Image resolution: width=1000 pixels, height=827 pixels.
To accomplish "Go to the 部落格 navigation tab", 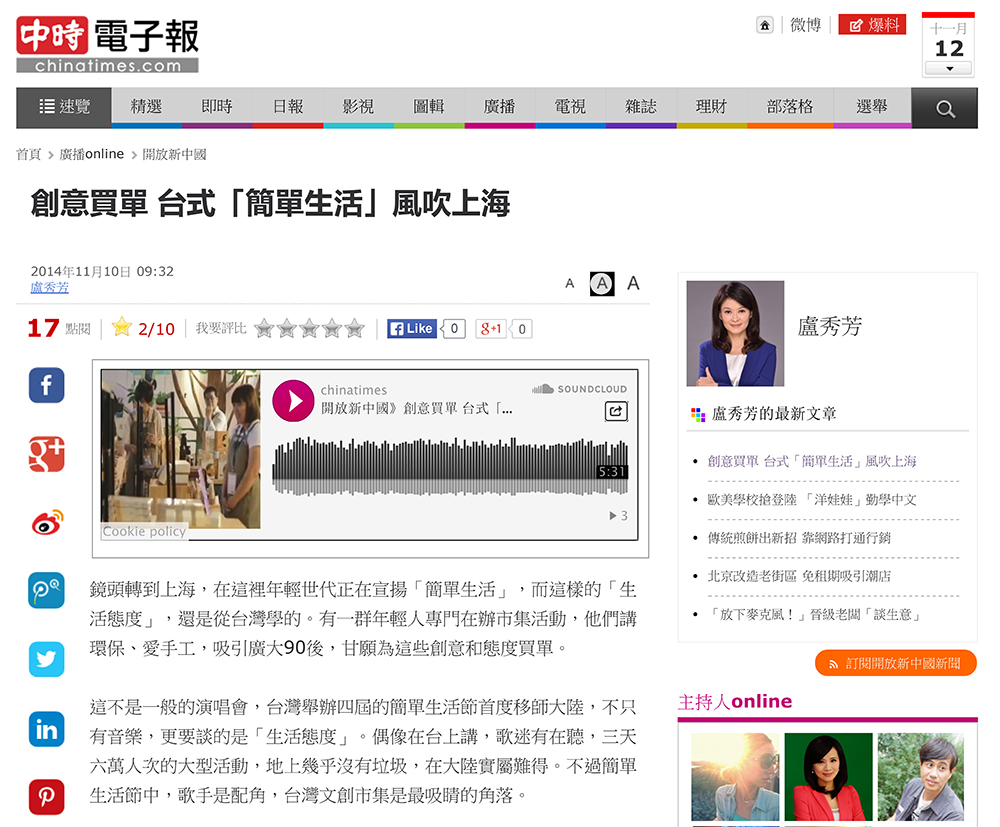I will [x=790, y=107].
